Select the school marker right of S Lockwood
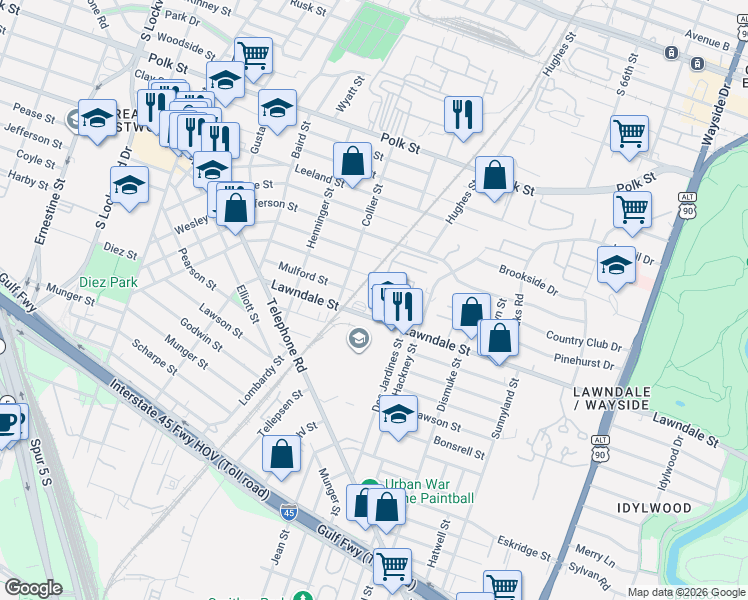 tap(212, 169)
